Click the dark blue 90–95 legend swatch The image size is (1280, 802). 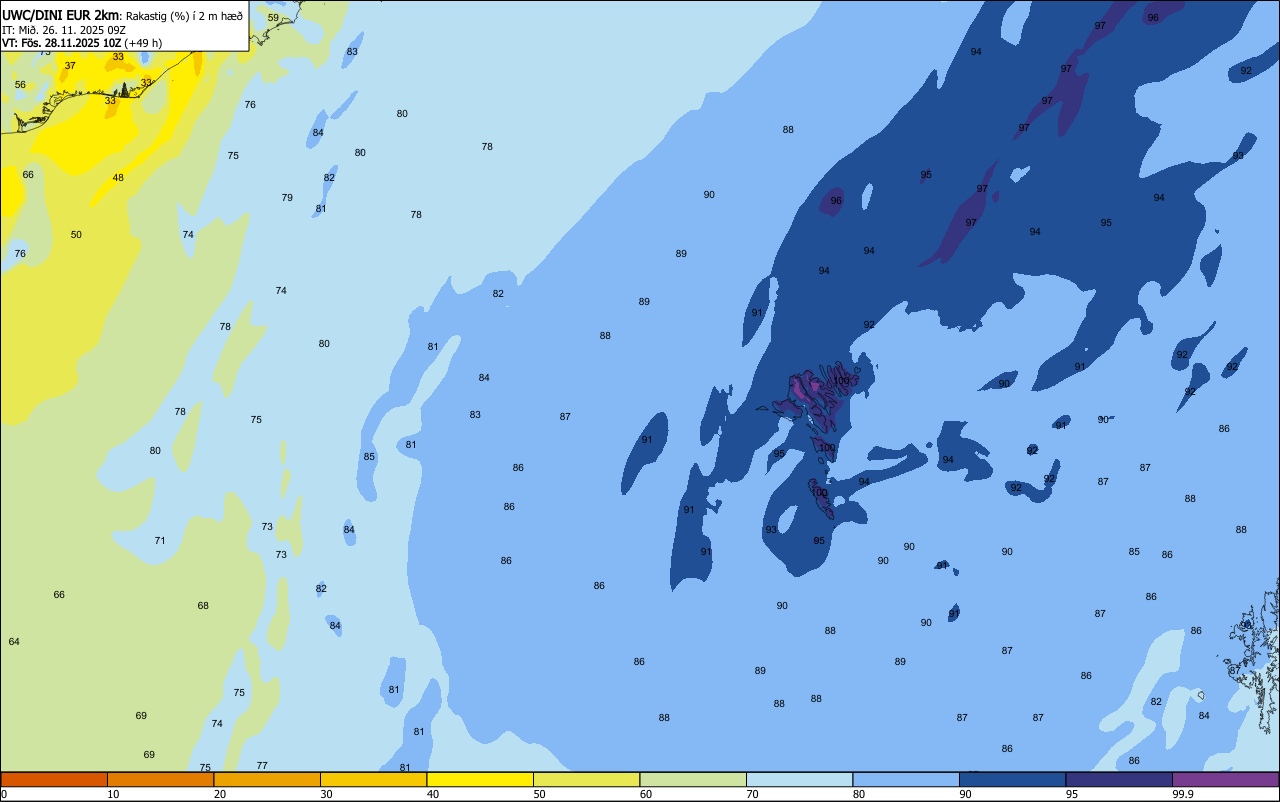pos(1012,779)
